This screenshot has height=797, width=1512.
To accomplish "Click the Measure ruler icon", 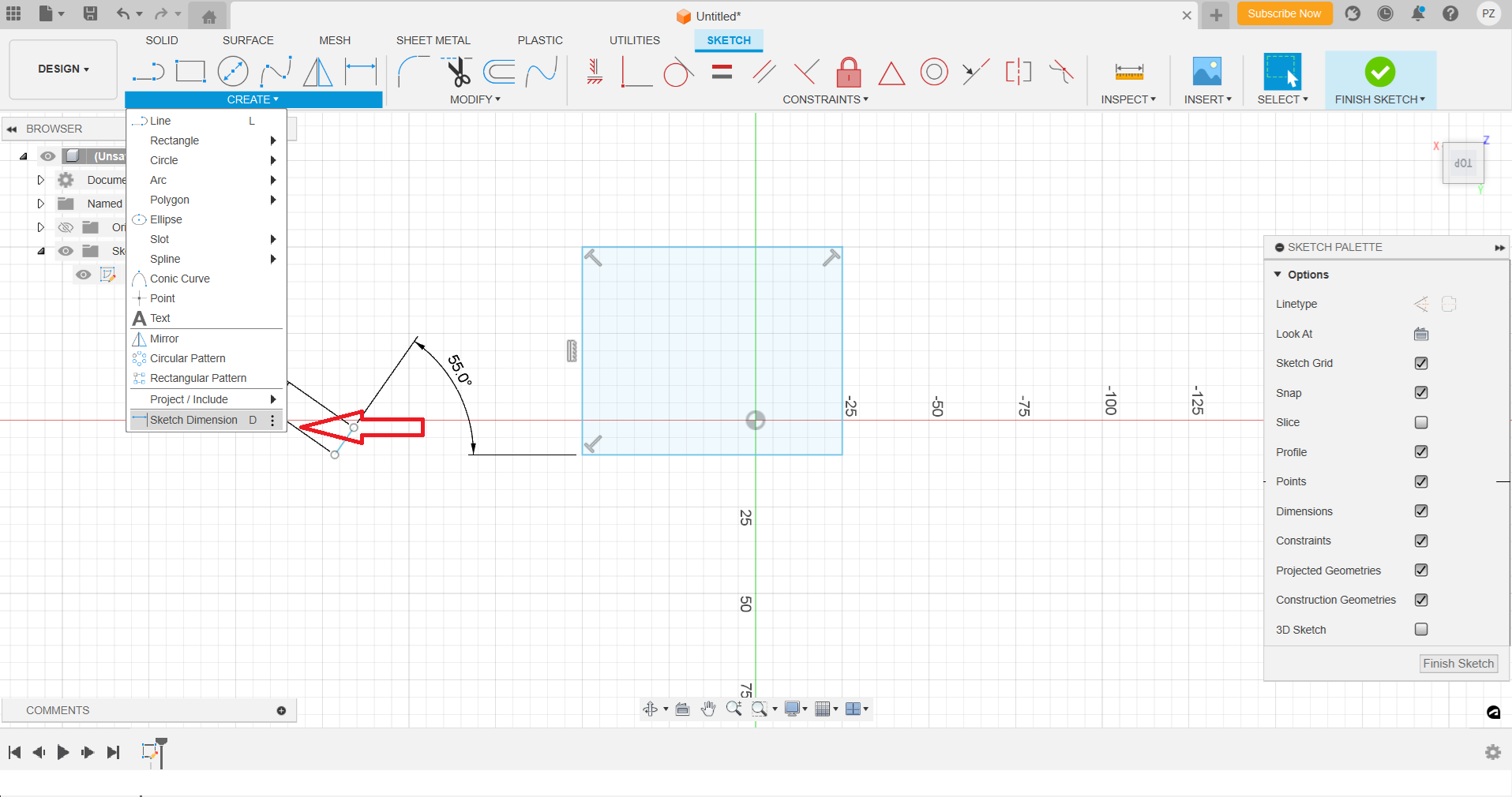I will click(x=1129, y=73).
